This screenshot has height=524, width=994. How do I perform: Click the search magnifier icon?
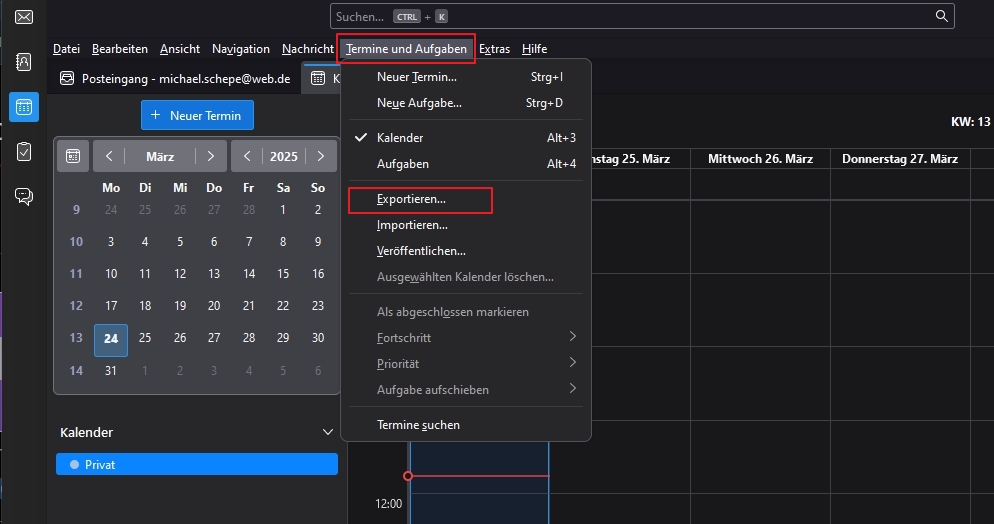point(941,16)
